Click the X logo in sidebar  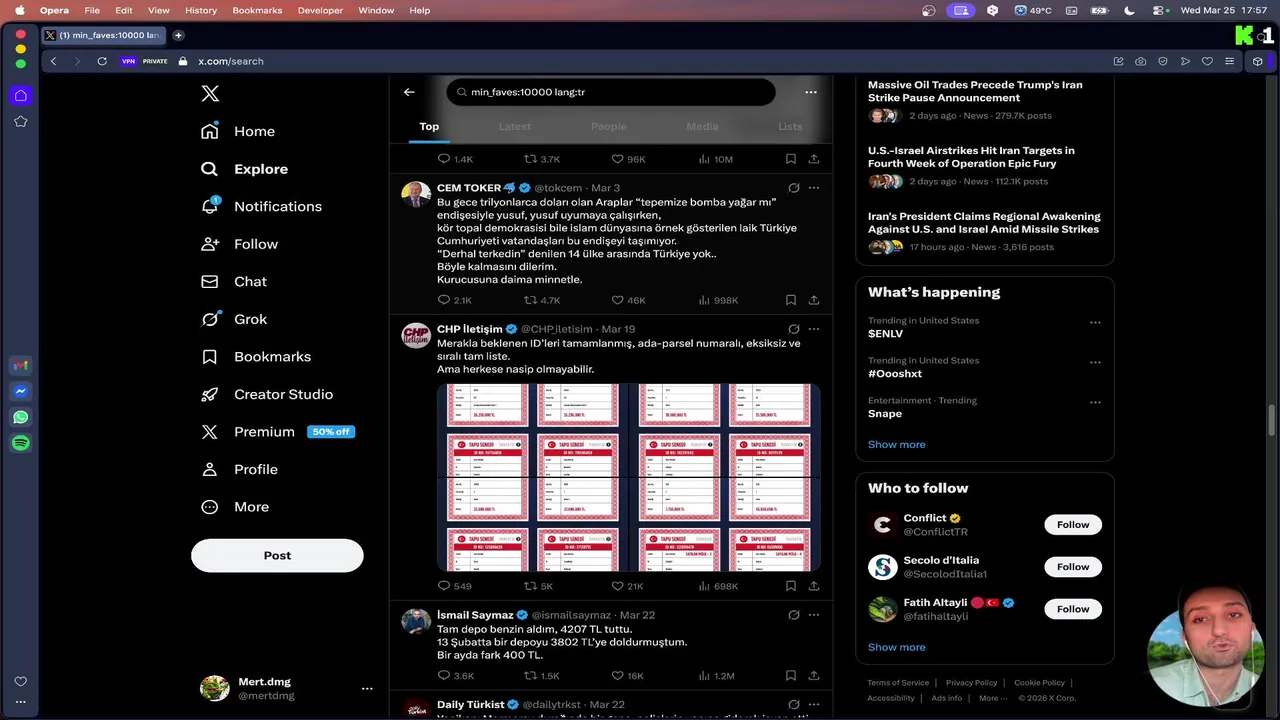(x=210, y=93)
